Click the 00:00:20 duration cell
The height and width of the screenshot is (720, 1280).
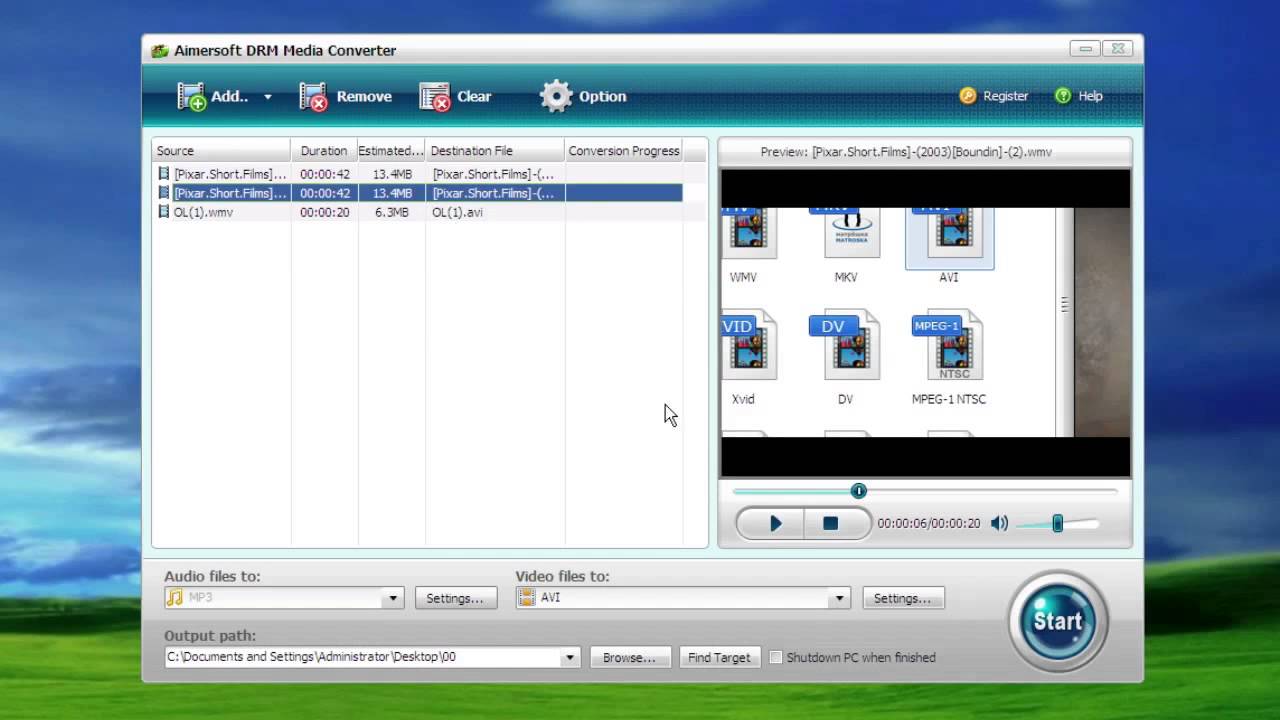(x=324, y=212)
